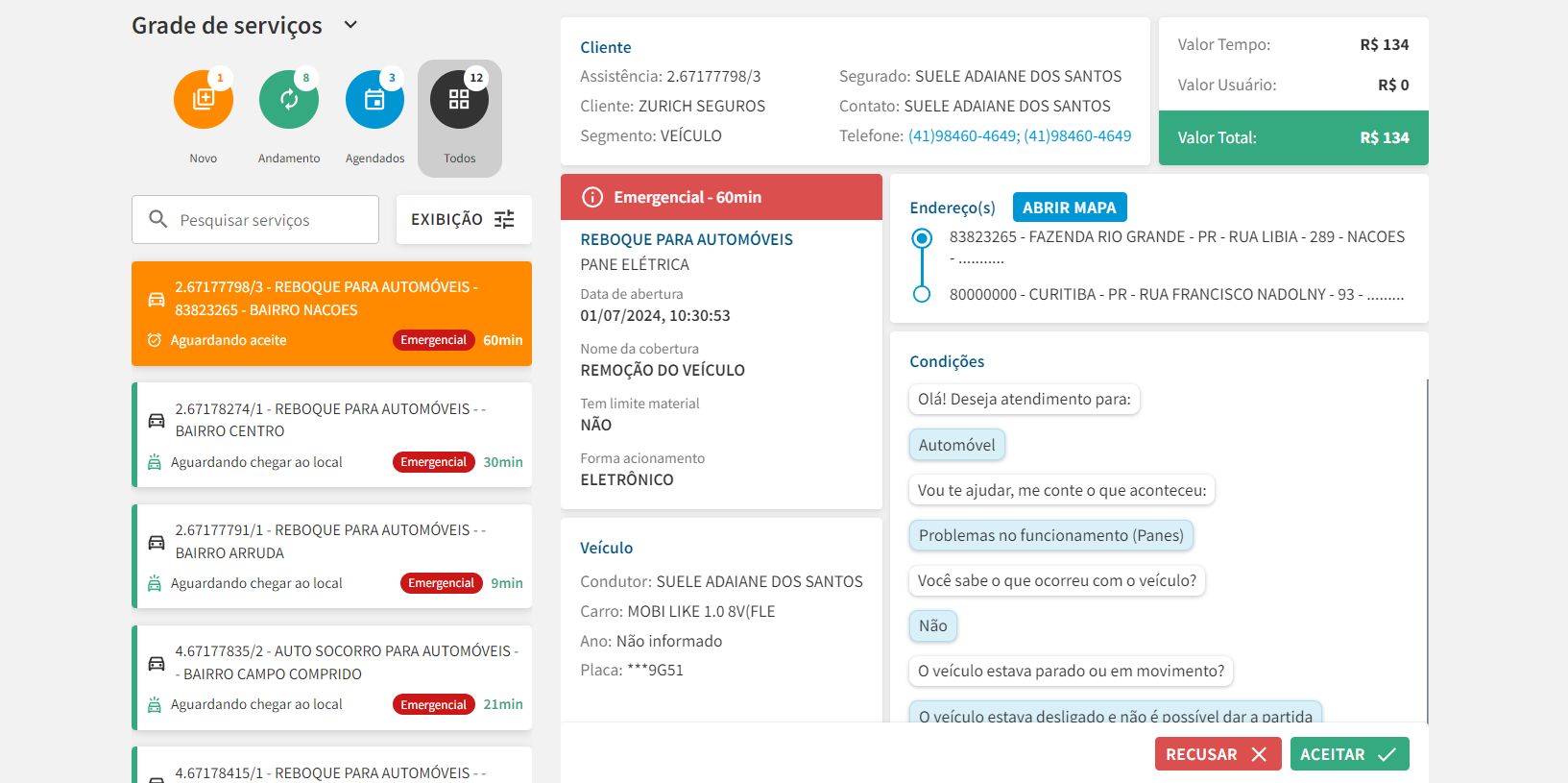Select the origin address radio marker
The image size is (1568, 783).
[922, 237]
